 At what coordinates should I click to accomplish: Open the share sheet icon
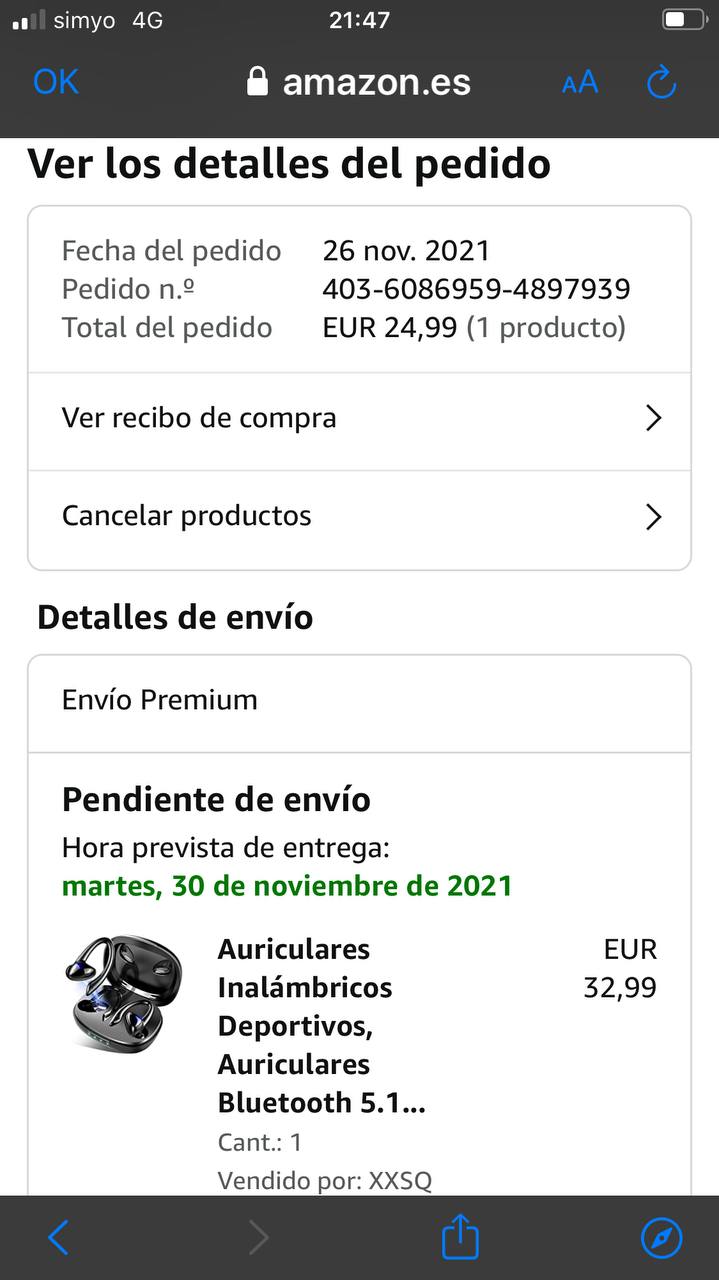[460, 1236]
